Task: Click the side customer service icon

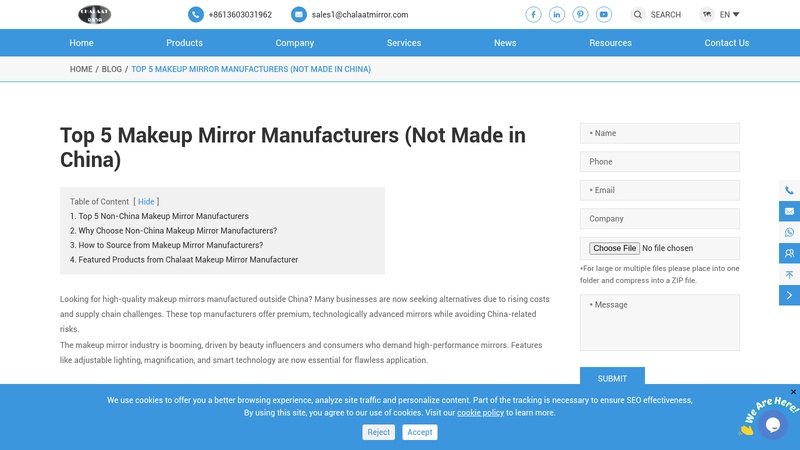Action: [789, 253]
